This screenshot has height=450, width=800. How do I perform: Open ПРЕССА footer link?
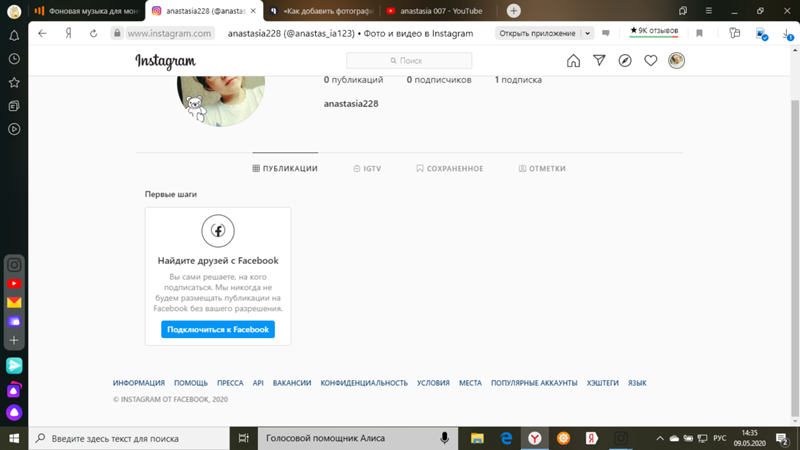(230, 383)
